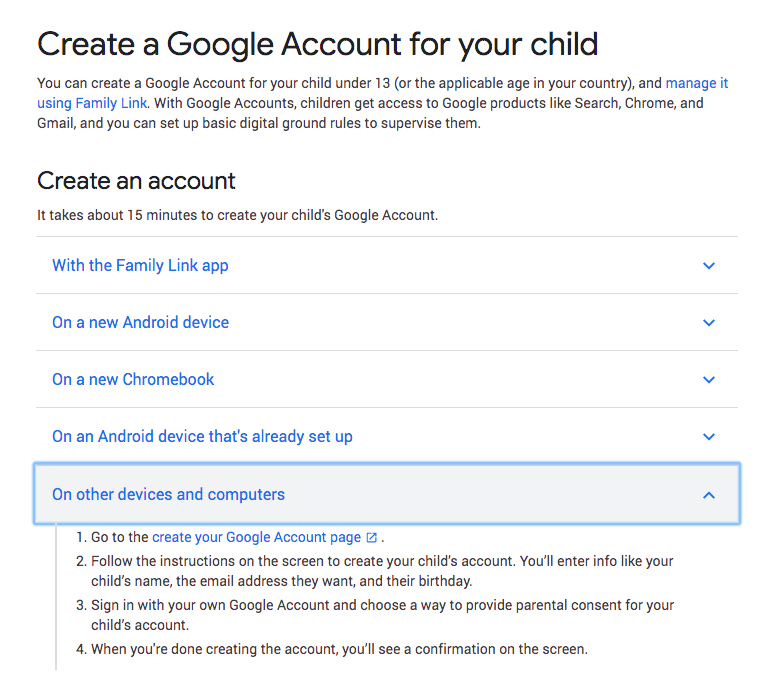Viewport: 769px width, 691px height.
Task: Follow the create your Google Account page link
Action: click(256, 537)
